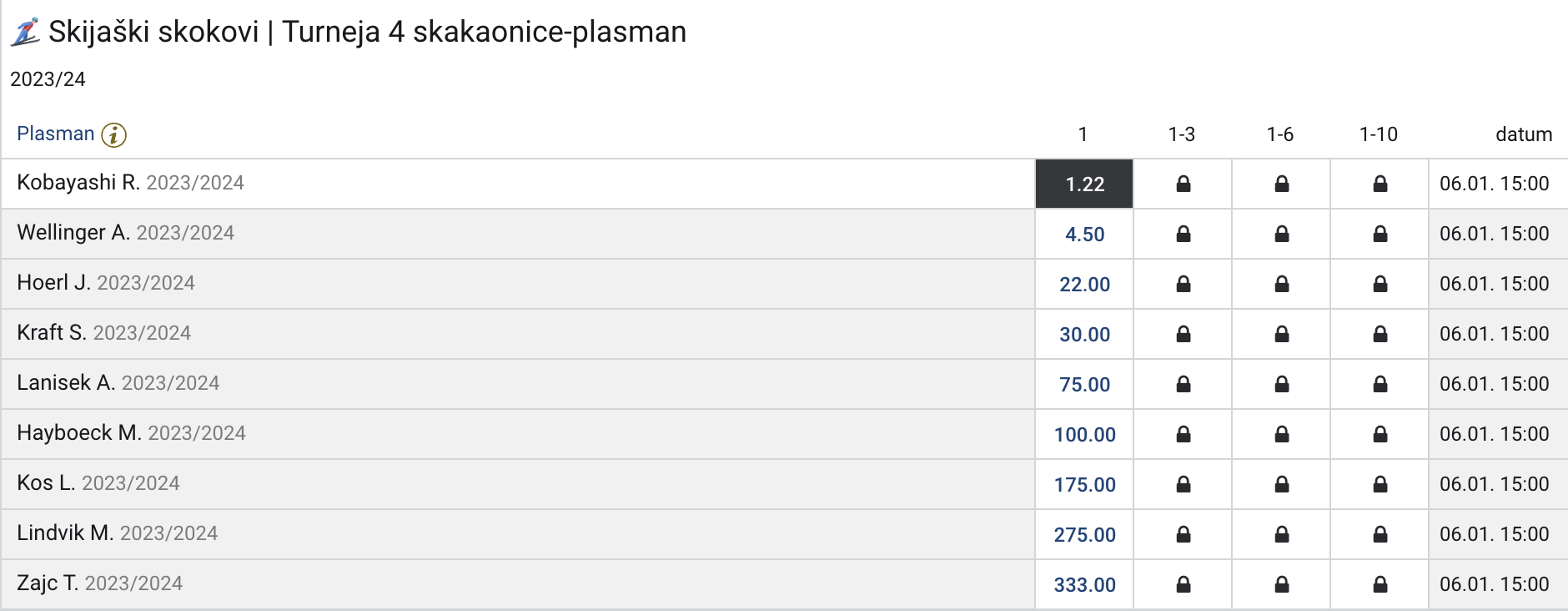This screenshot has height=611, width=1568.
Task: Click the ski jumper sport icon
Action: [25, 33]
